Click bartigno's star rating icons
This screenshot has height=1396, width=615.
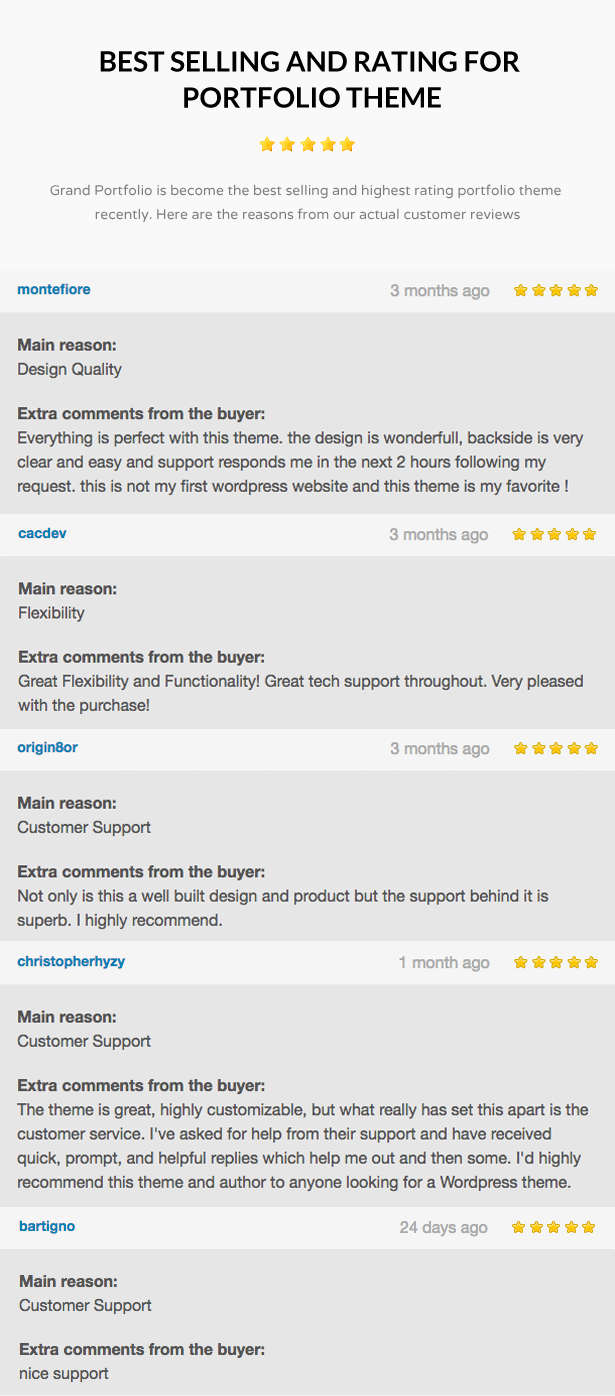[553, 1226]
